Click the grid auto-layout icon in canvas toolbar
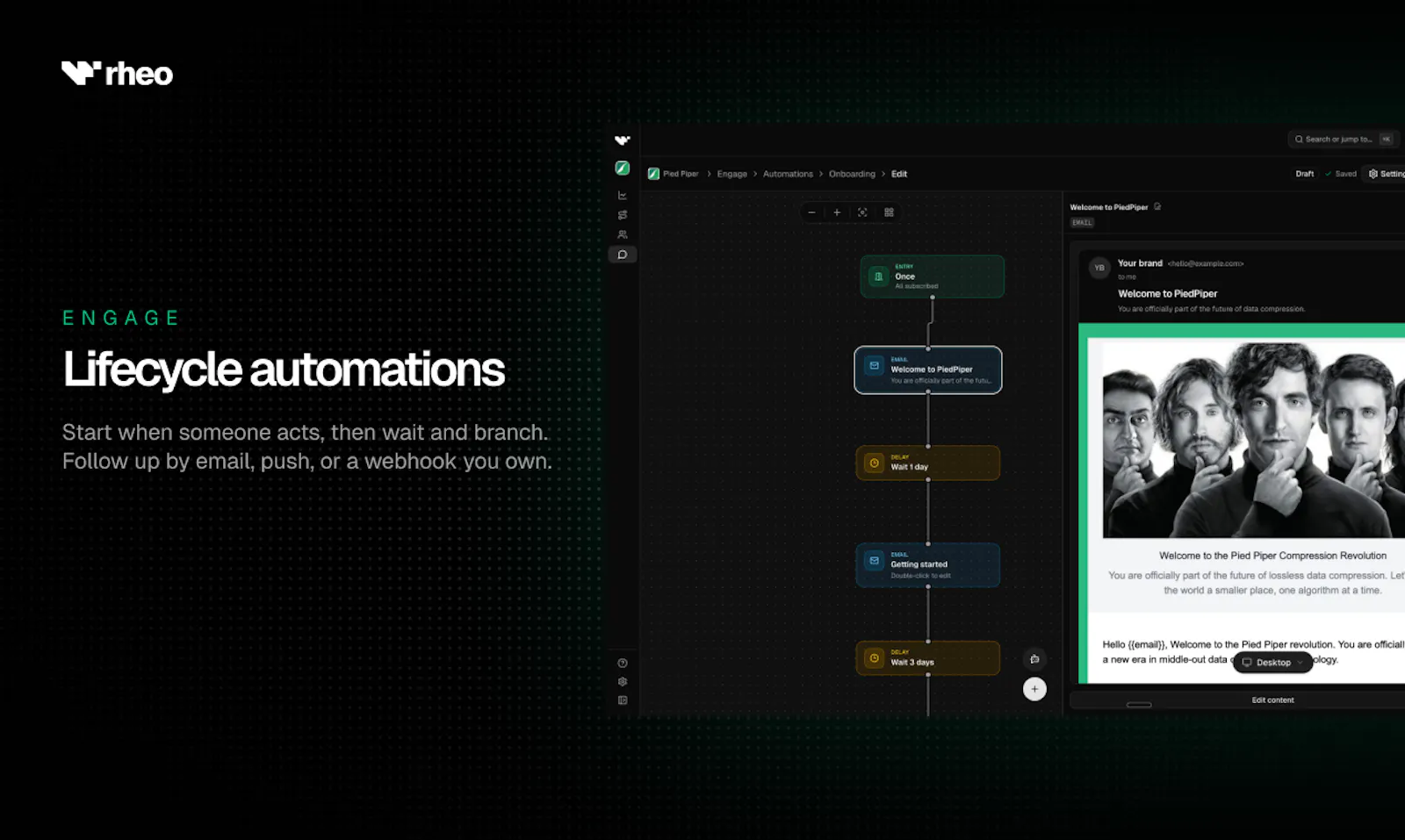Image resolution: width=1405 pixels, height=840 pixels. [889, 212]
